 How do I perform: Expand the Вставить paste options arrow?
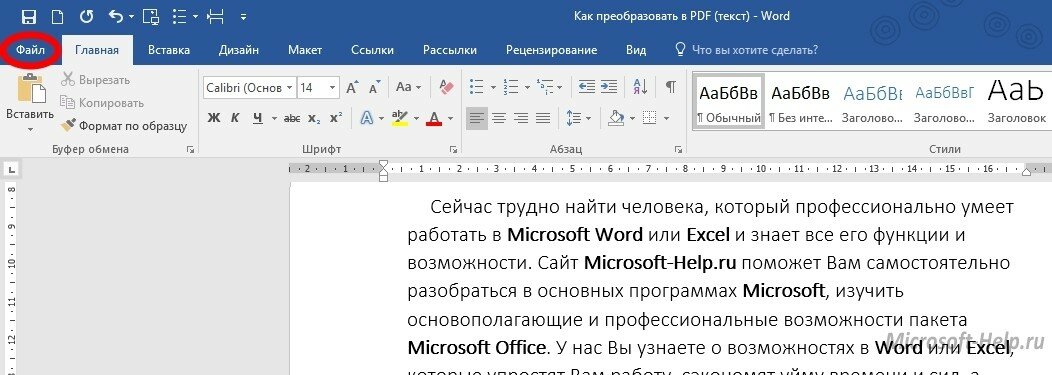30,128
